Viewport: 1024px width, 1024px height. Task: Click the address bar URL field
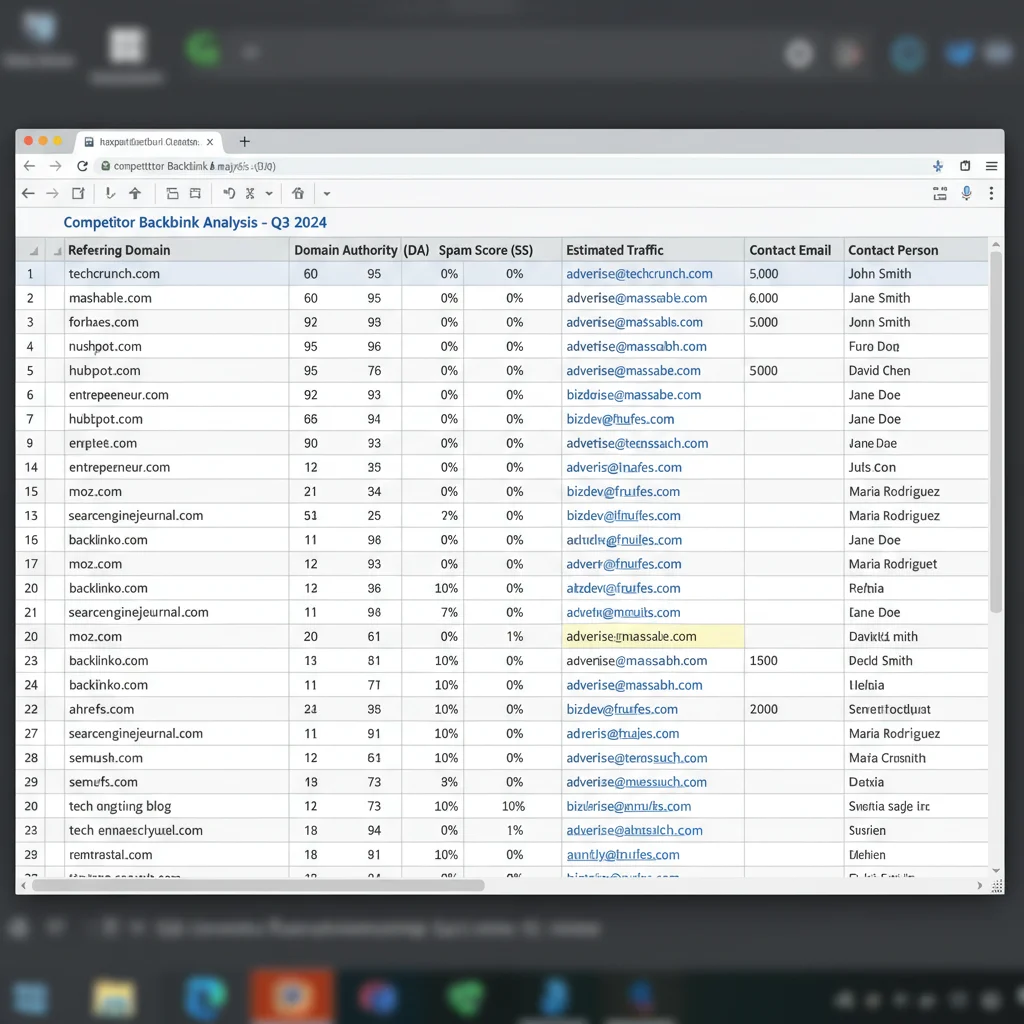pos(509,166)
